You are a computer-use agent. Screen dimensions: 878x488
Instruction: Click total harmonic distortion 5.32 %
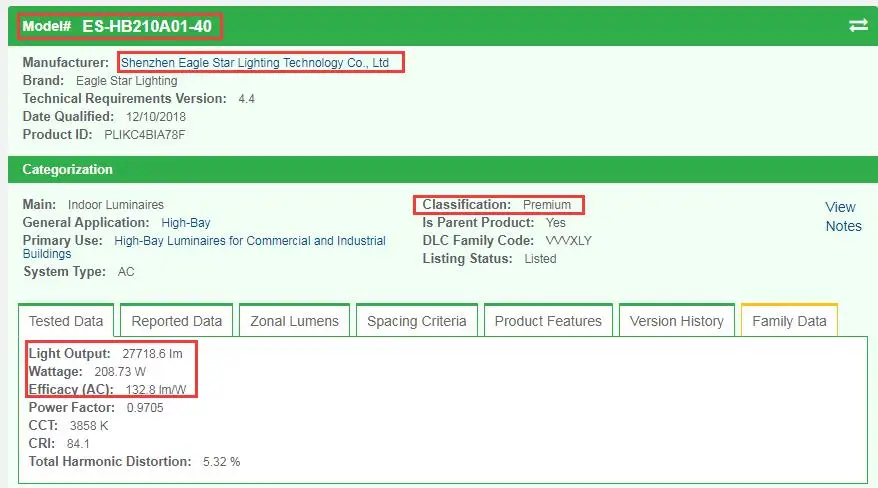[x=221, y=462]
